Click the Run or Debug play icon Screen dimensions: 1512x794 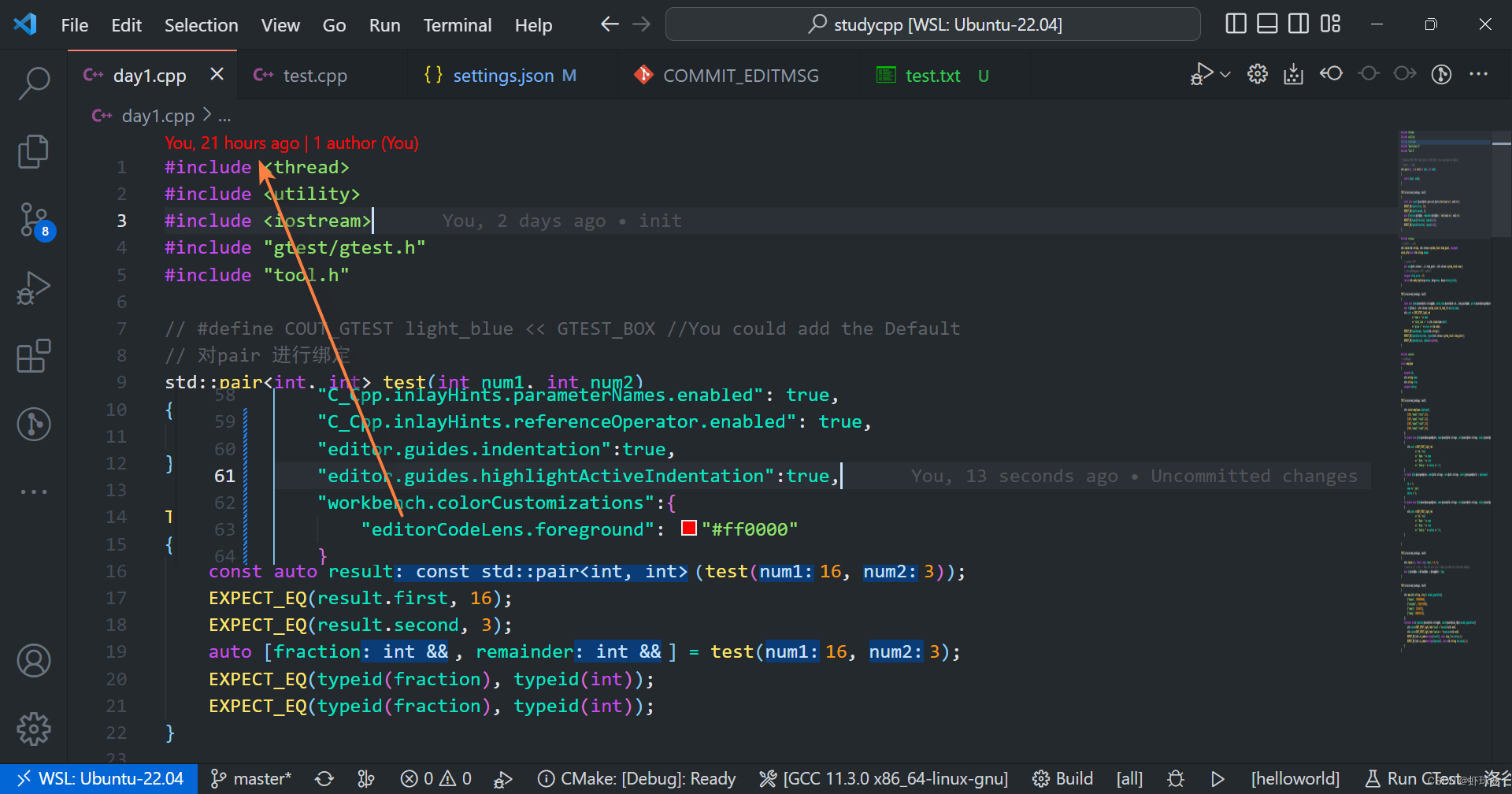pos(1201,74)
